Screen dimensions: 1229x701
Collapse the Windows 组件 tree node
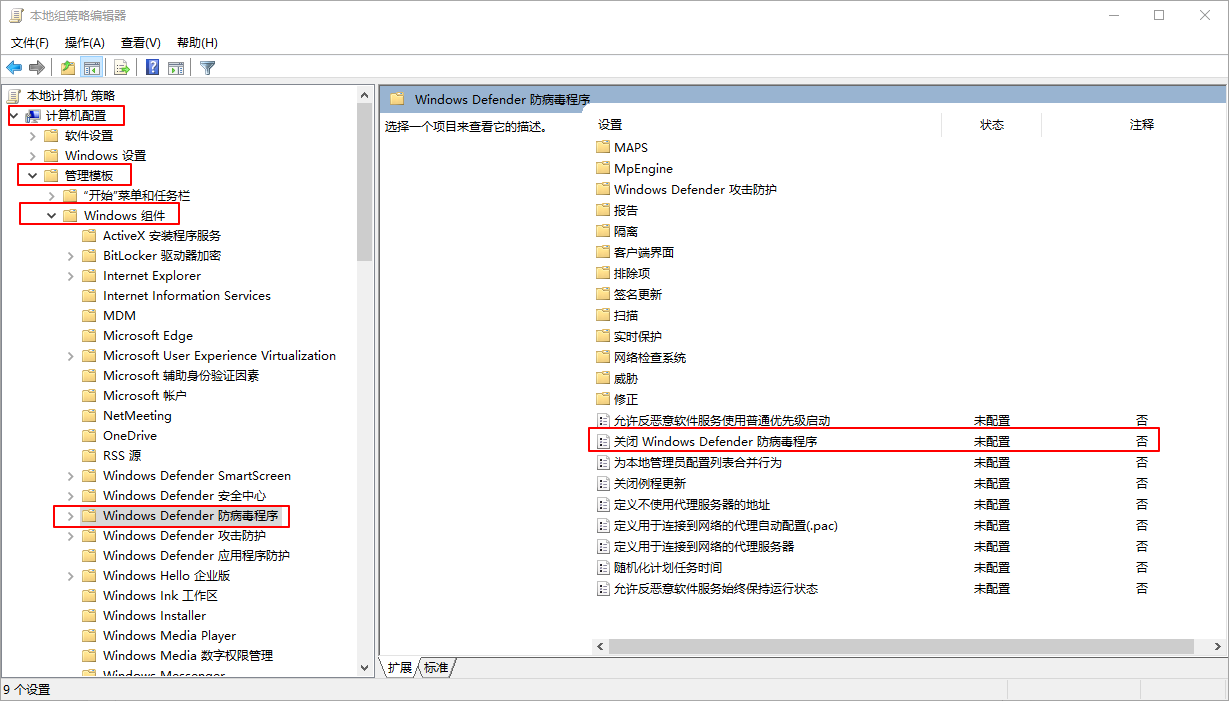pyautogui.click(x=52, y=215)
